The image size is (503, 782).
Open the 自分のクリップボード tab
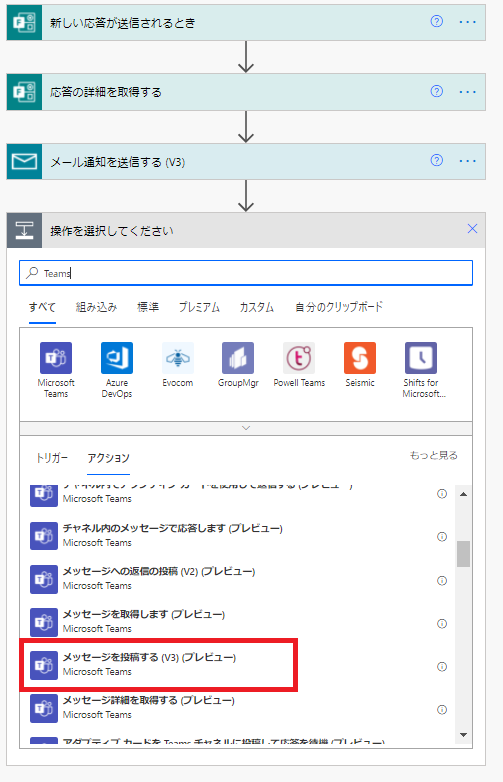(x=339, y=307)
